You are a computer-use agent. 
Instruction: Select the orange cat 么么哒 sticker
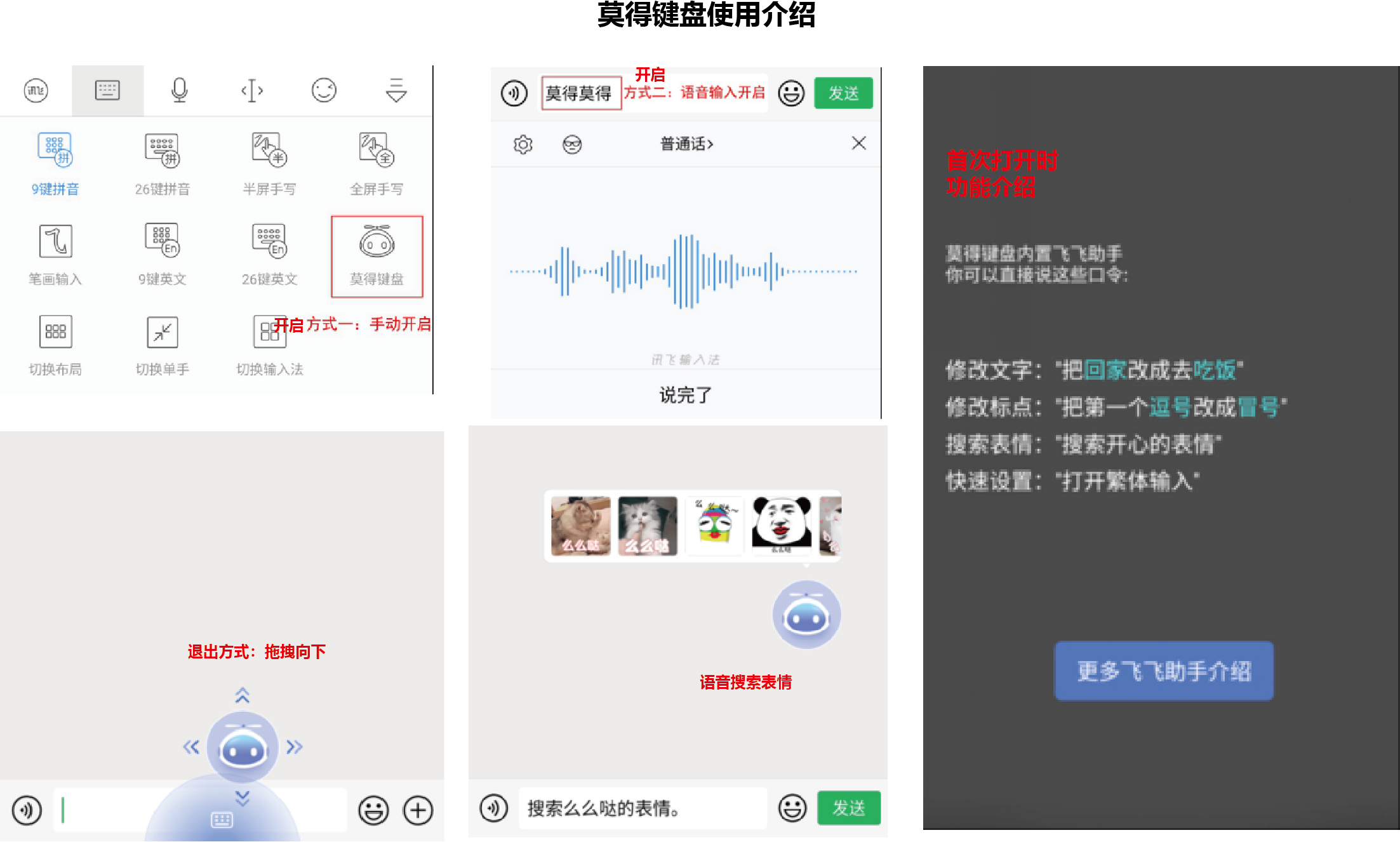click(x=580, y=526)
